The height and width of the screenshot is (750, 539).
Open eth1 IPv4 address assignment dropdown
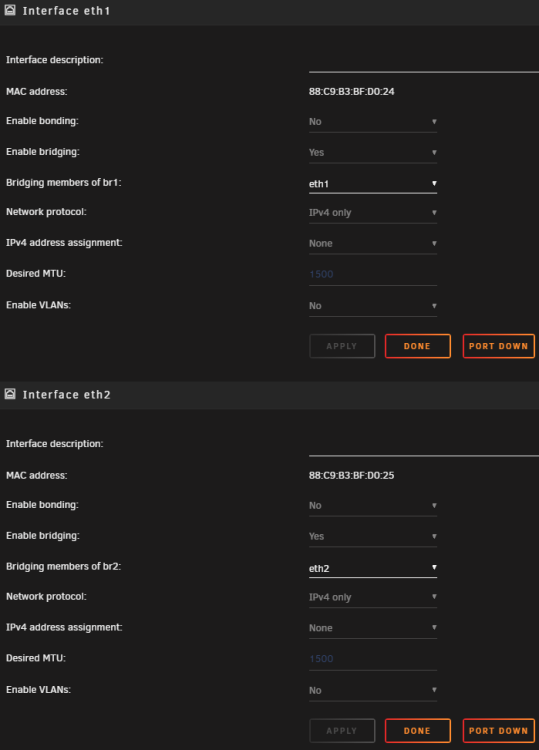(373, 243)
